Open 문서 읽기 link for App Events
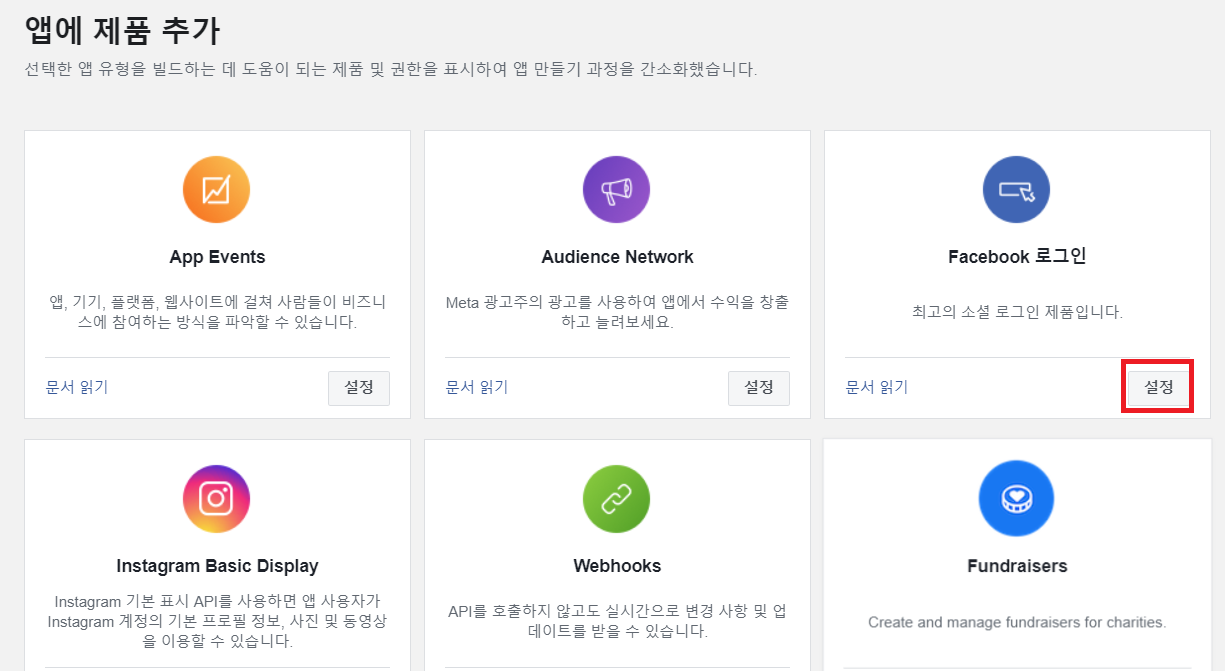Image resolution: width=1225 pixels, height=671 pixels. tap(77, 387)
